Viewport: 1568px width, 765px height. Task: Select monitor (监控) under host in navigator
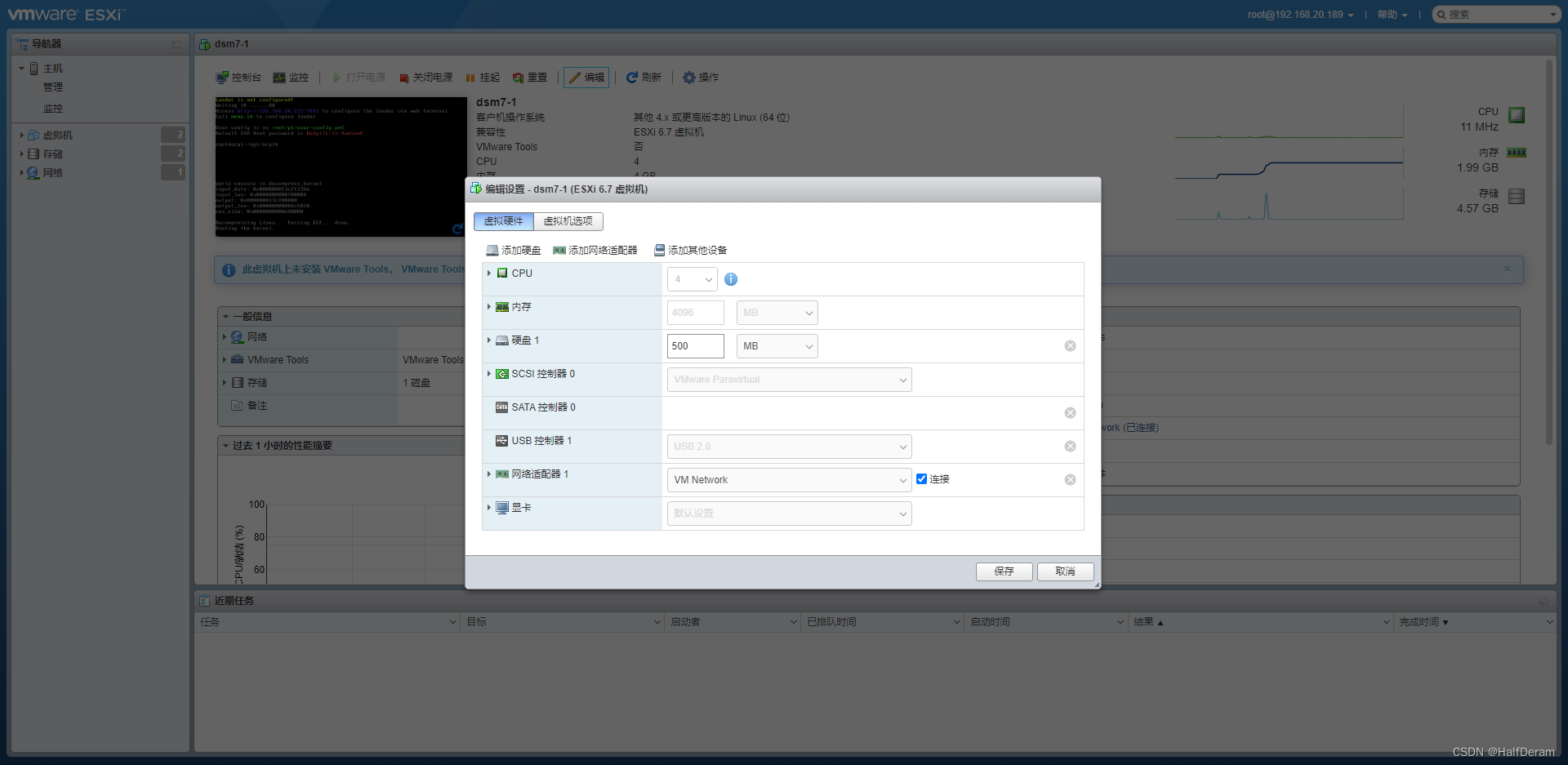(52, 109)
